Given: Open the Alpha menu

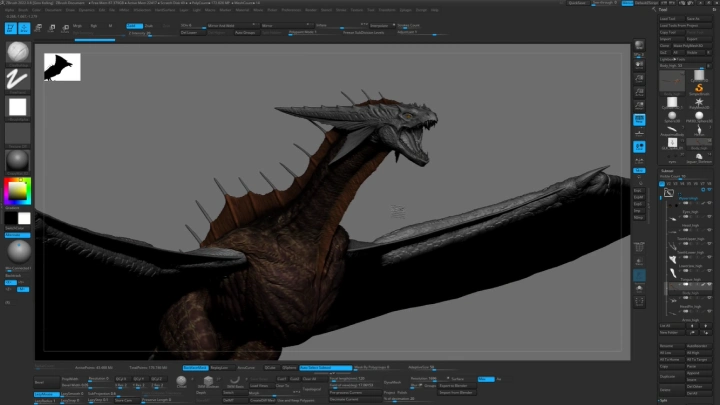Looking at the screenshot, I should click(x=9, y=10).
